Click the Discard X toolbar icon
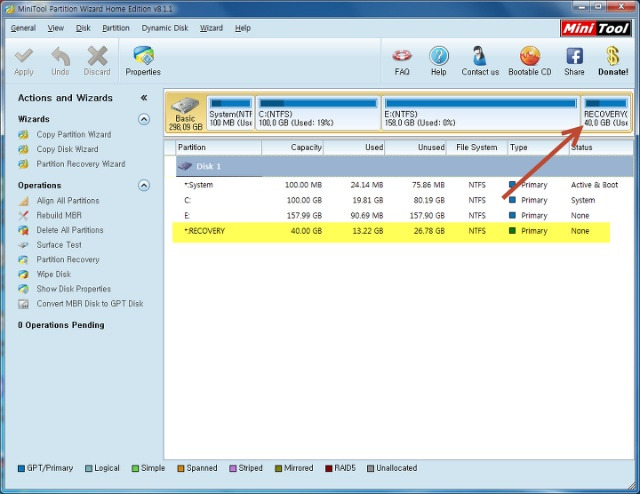 [x=97, y=56]
